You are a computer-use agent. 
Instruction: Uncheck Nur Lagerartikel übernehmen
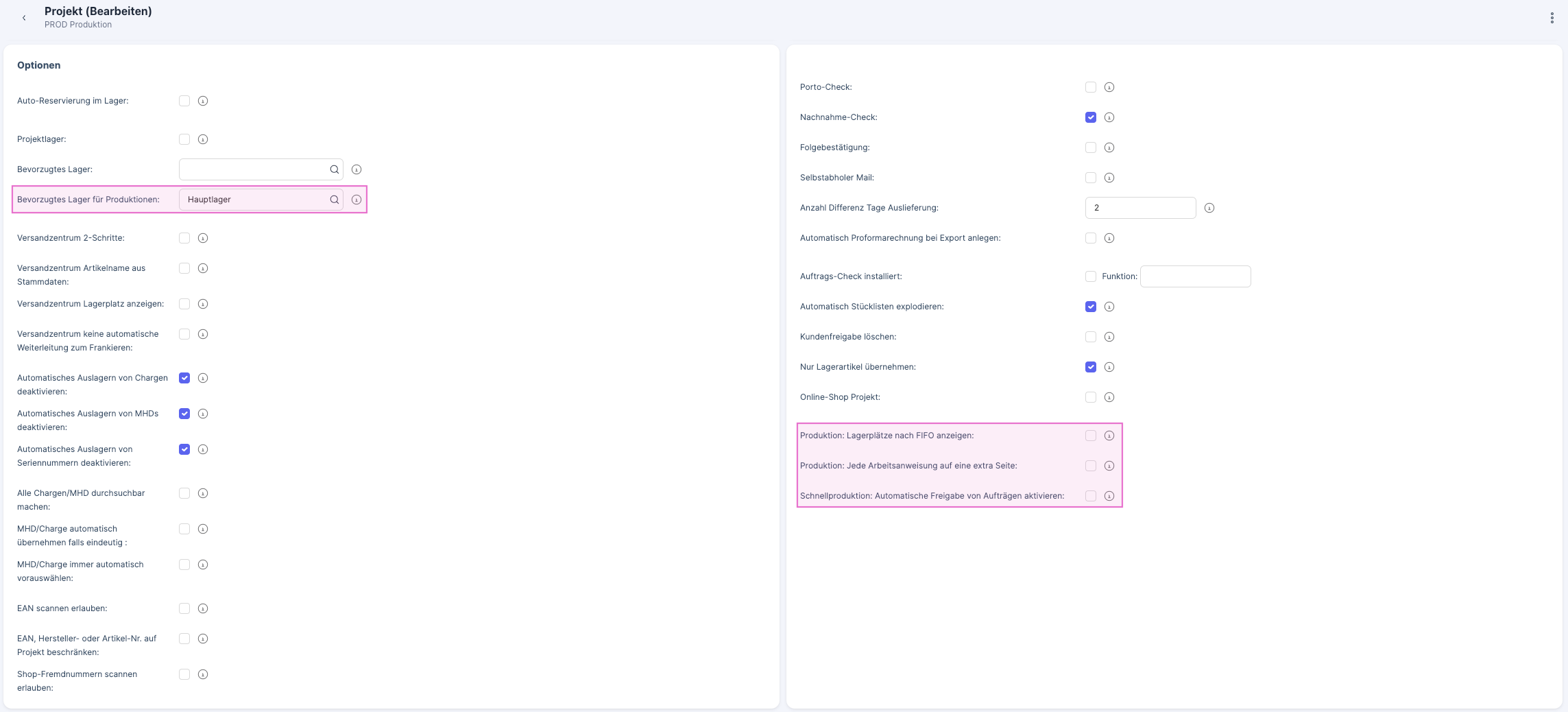[x=1091, y=367]
